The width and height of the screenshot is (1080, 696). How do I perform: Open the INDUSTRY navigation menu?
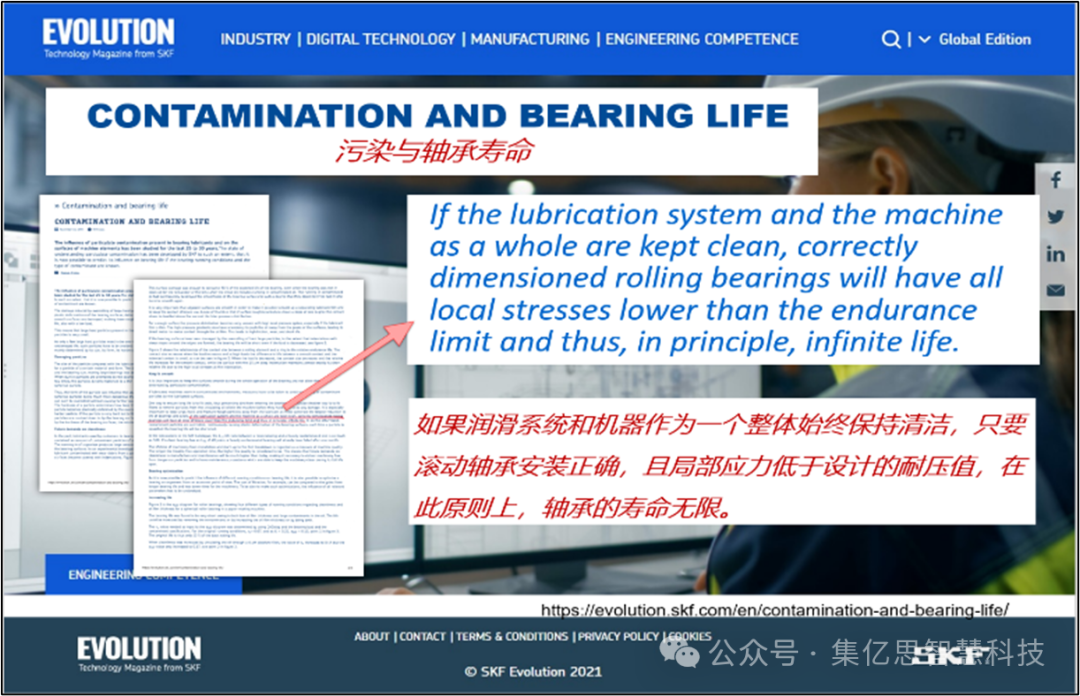pyautogui.click(x=256, y=40)
